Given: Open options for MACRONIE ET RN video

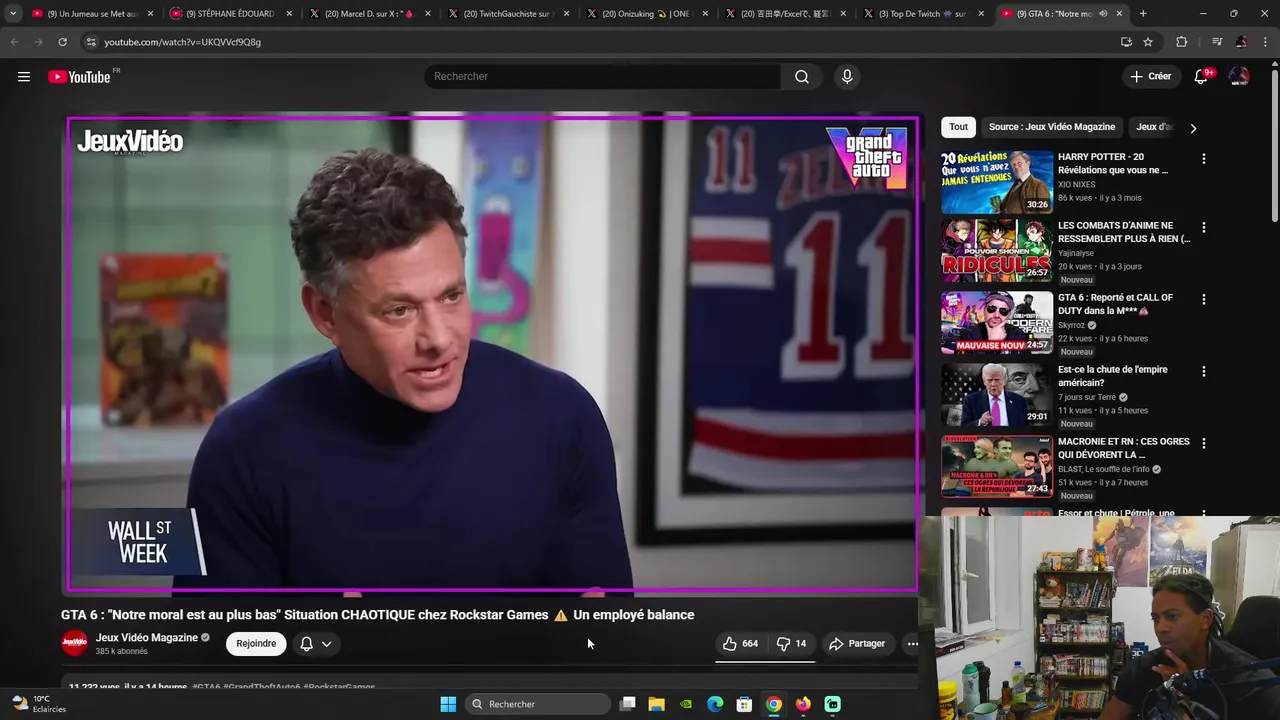Looking at the screenshot, I should click(x=1203, y=444).
